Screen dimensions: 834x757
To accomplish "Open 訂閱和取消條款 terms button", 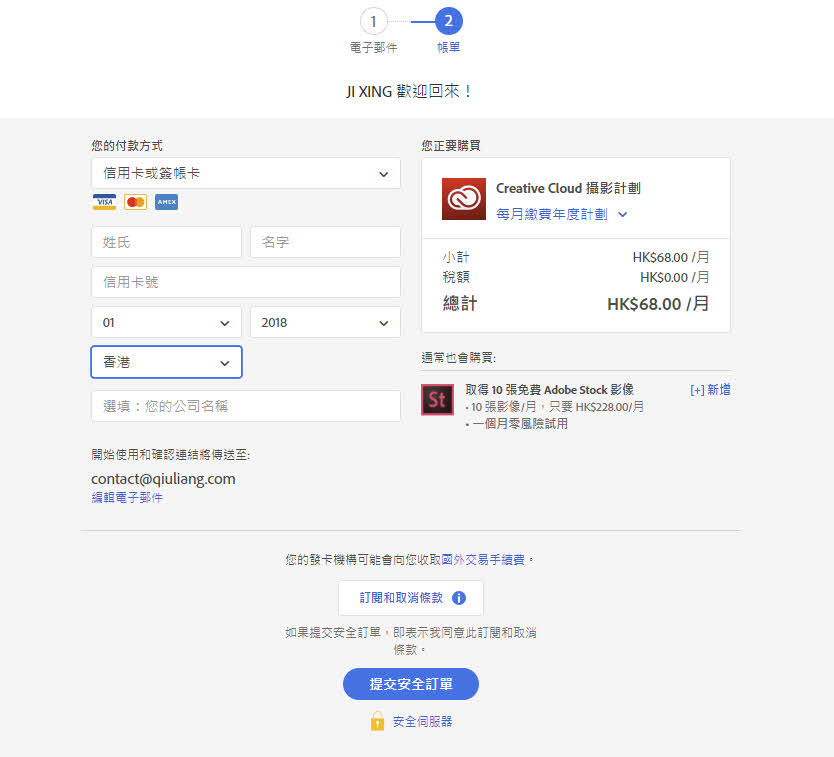I will (411, 598).
